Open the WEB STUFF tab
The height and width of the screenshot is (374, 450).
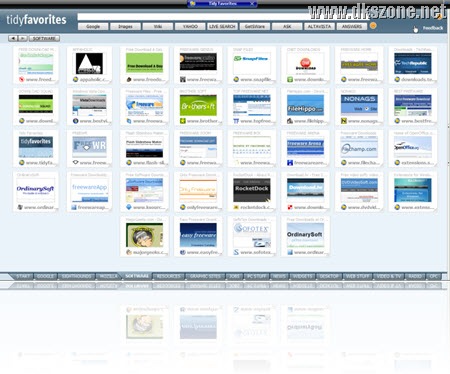point(357,276)
